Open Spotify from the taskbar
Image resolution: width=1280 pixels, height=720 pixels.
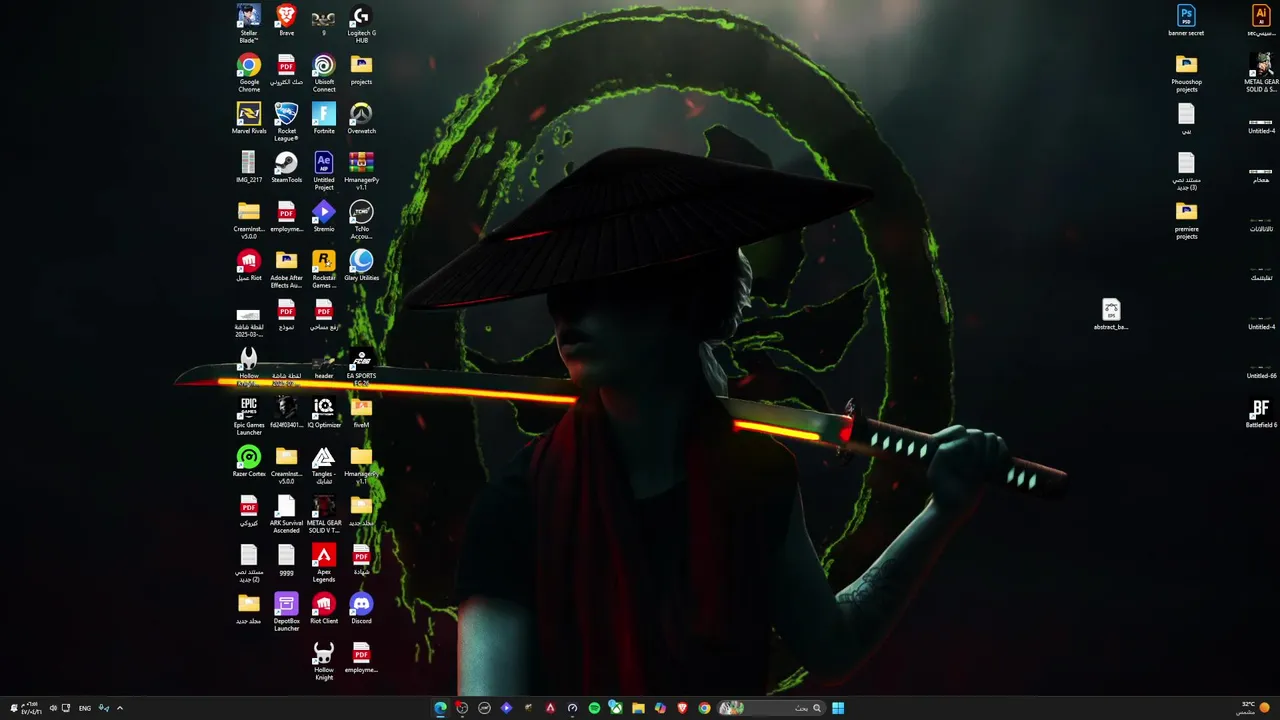point(594,708)
